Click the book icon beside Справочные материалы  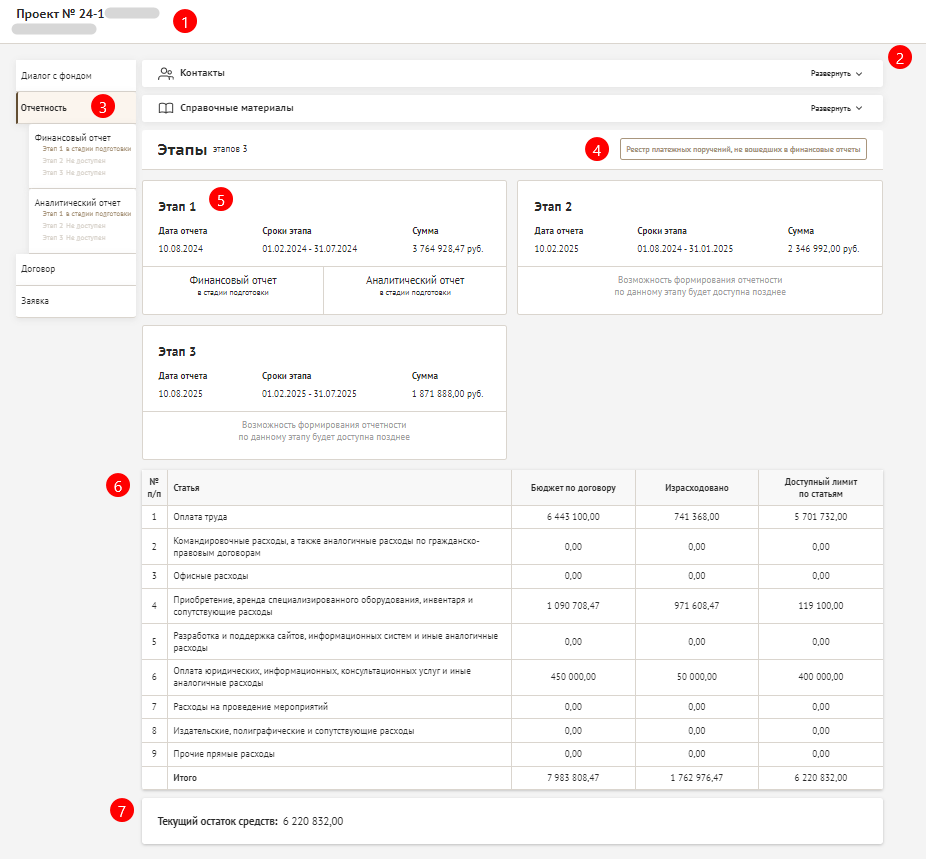[x=166, y=108]
